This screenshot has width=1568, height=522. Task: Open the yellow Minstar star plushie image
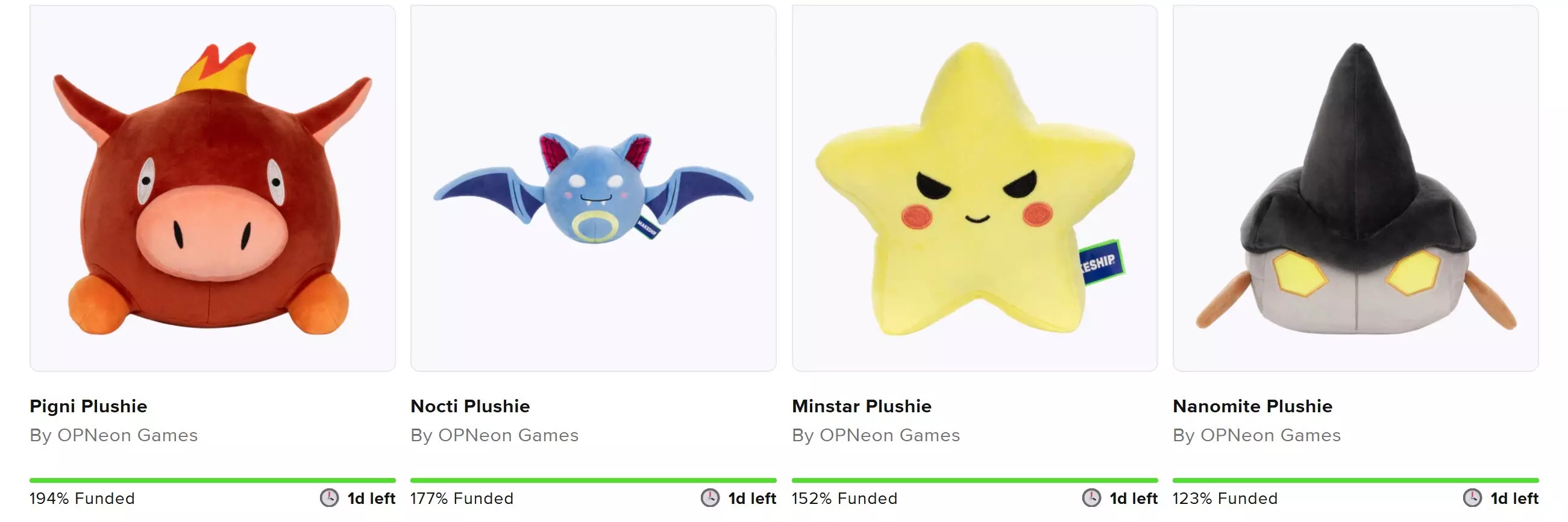[x=974, y=188]
